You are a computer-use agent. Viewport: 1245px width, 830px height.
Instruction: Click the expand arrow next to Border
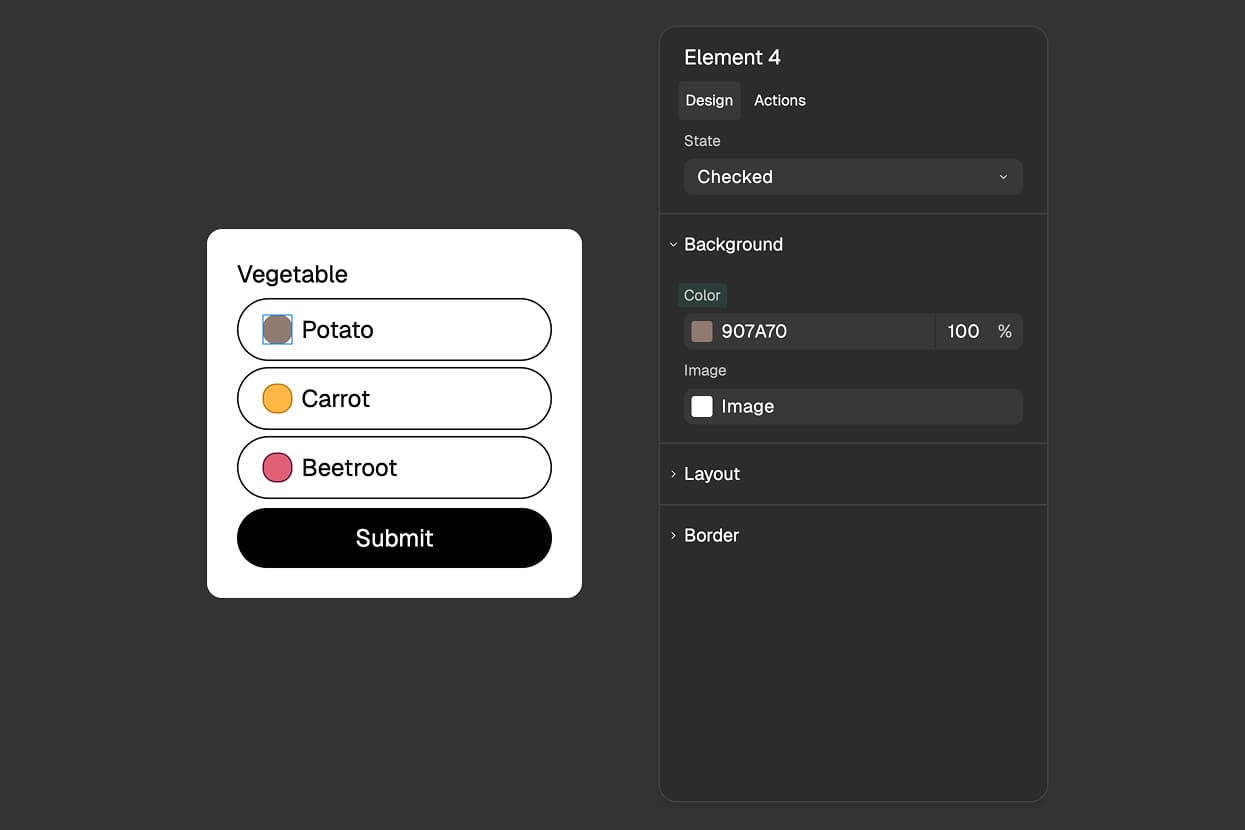click(672, 535)
